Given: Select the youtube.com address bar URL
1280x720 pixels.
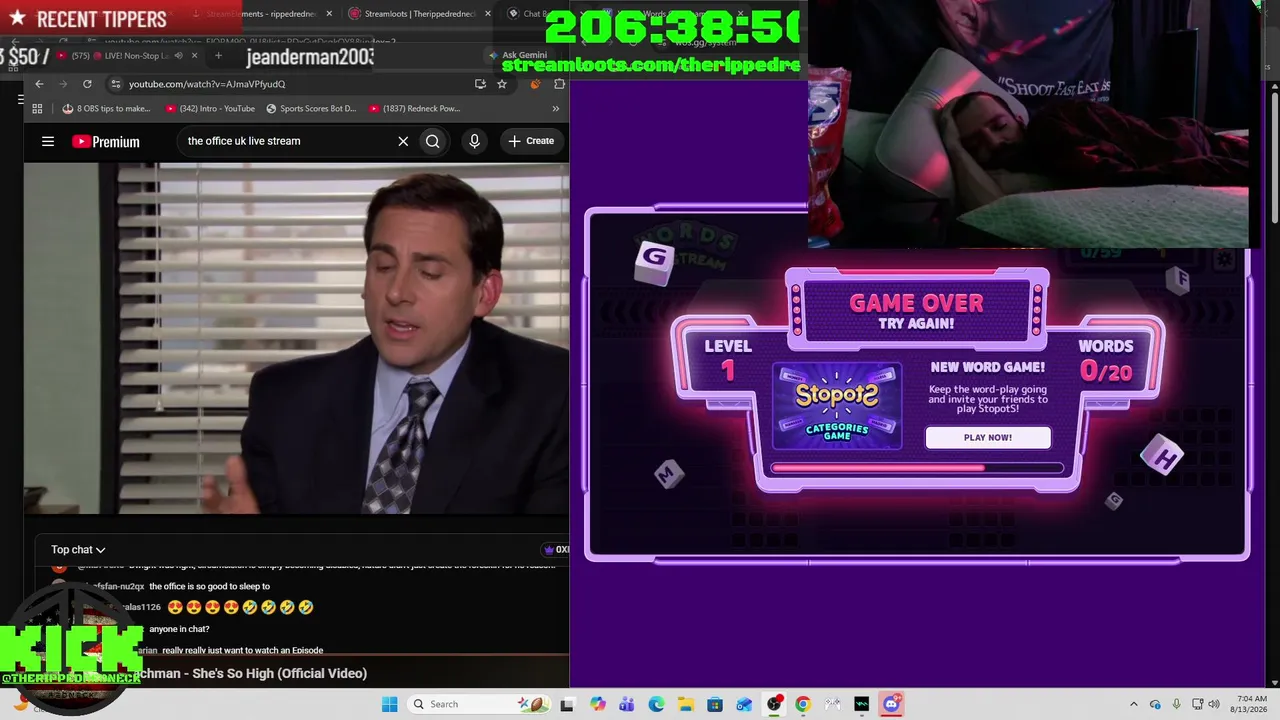Looking at the screenshot, I should click(207, 84).
